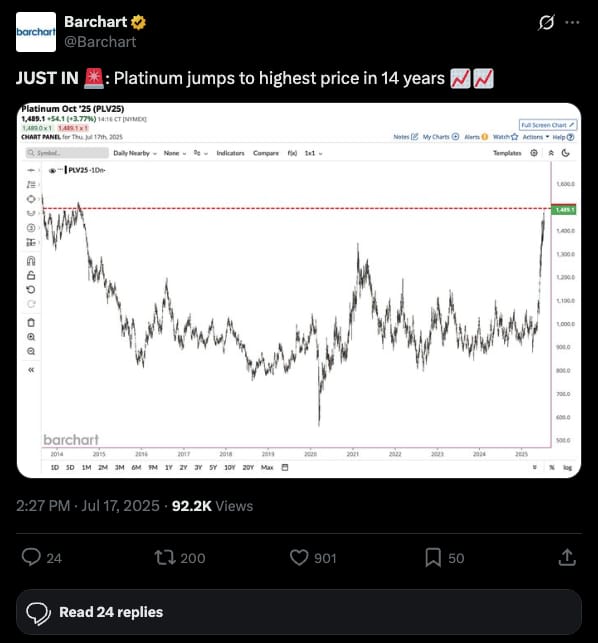This screenshot has height=643, width=598.
Task: Open the tweet's three-dot more options menu
Action: [x=572, y=22]
